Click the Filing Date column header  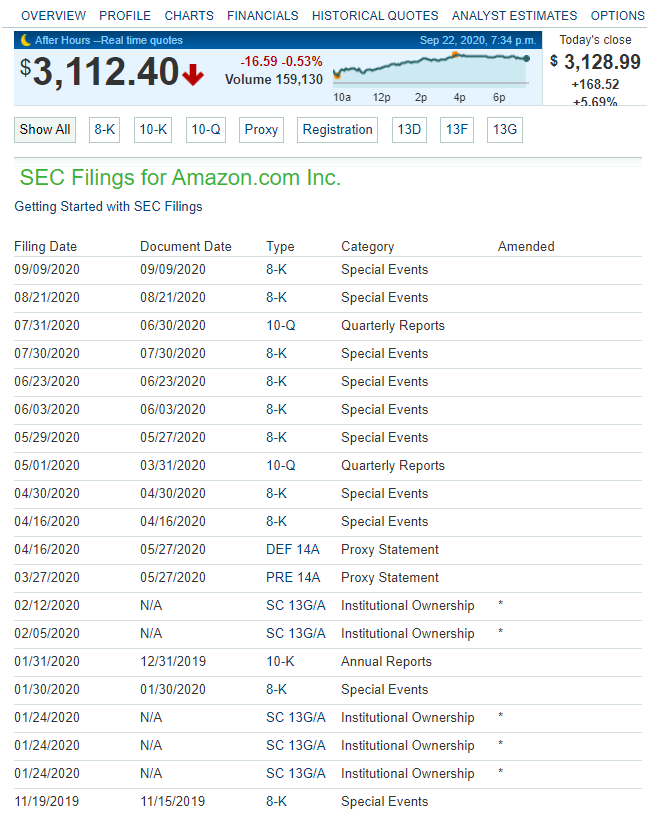pyautogui.click(x=45, y=246)
